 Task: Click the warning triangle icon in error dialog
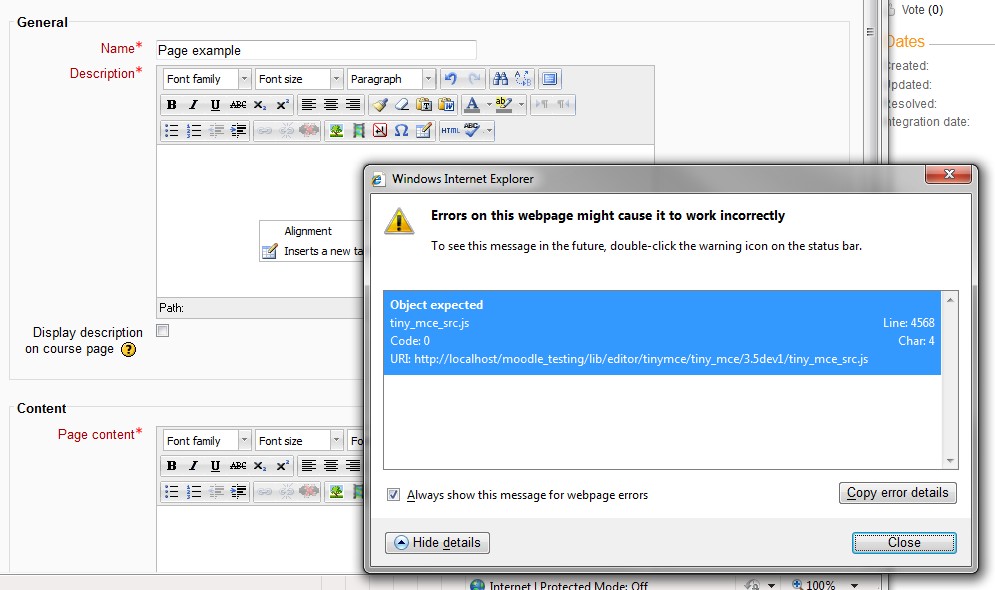(399, 221)
